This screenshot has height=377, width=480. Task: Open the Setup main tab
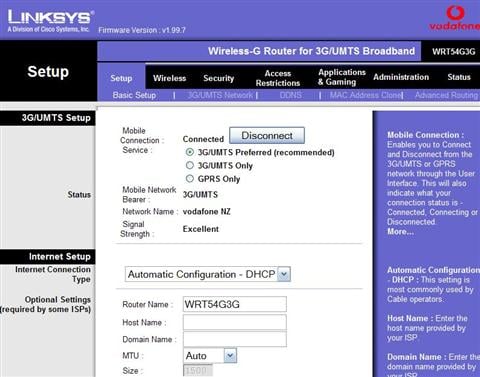click(x=121, y=78)
